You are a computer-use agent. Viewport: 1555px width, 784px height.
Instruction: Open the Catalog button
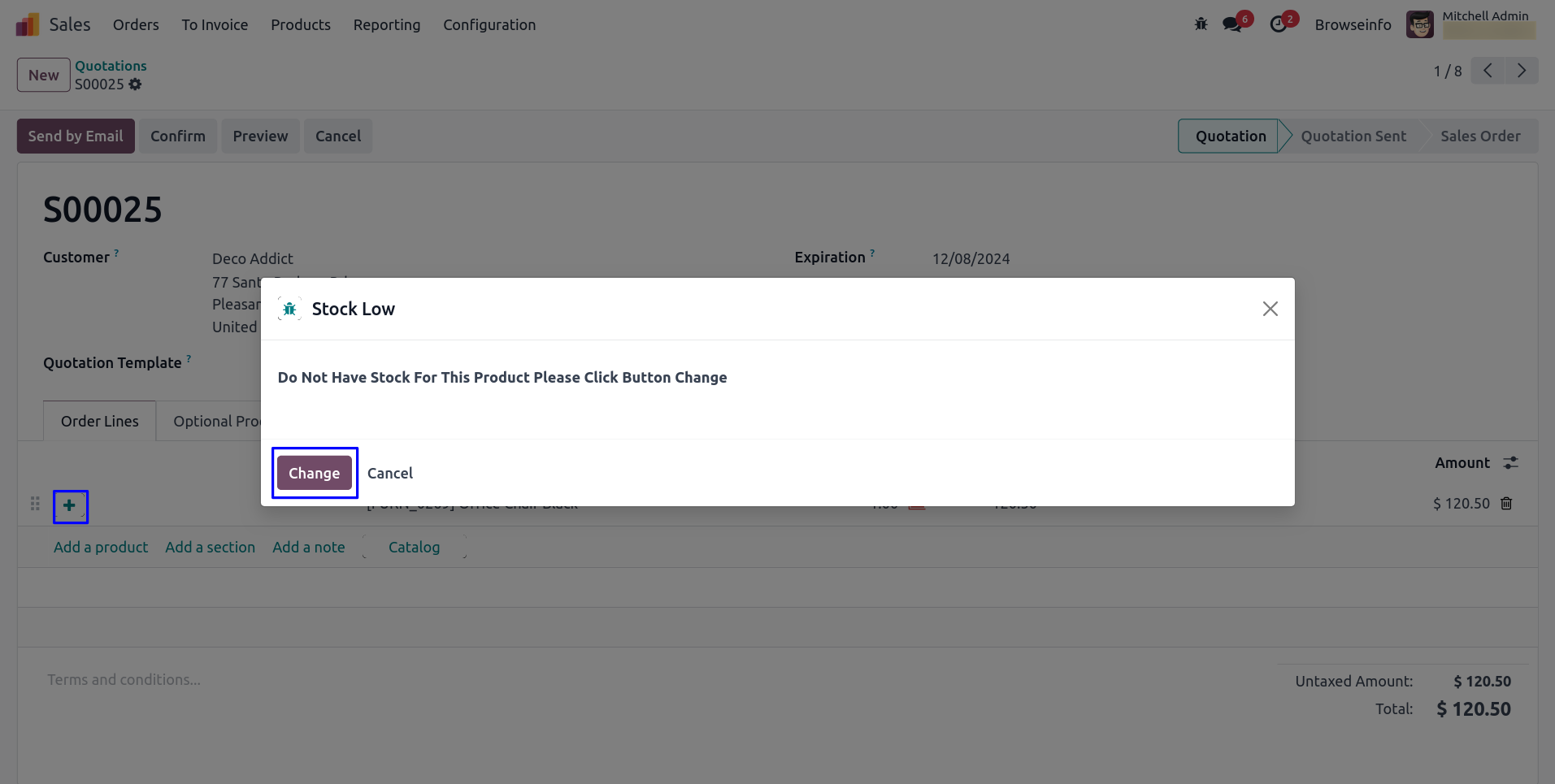point(415,547)
